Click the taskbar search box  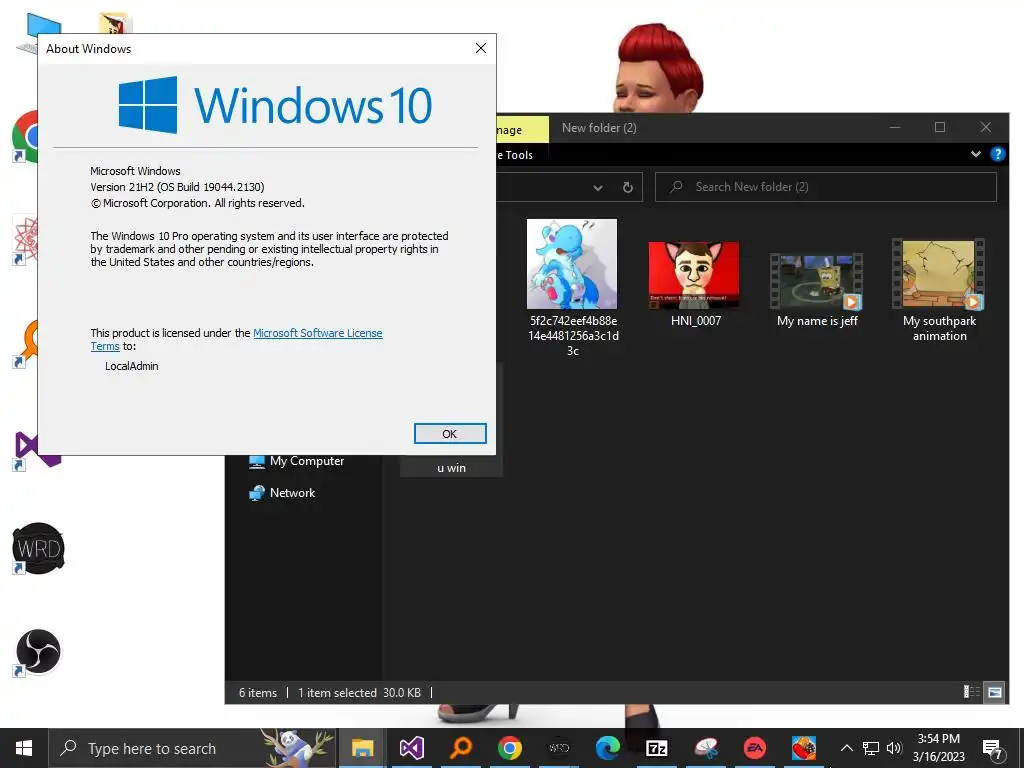pos(193,748)
